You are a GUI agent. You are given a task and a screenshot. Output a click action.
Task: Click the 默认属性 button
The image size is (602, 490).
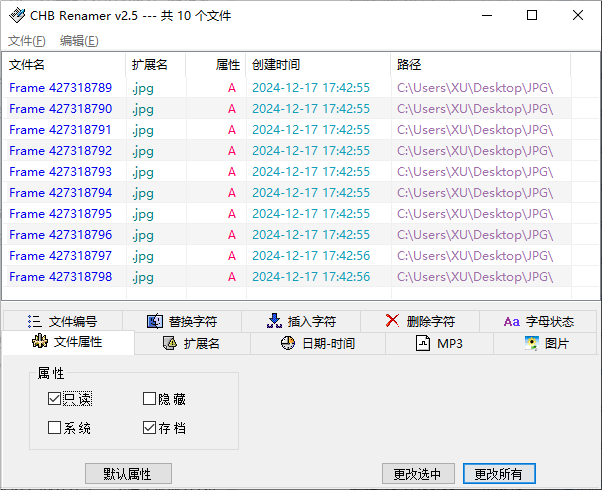click(128, 473)
